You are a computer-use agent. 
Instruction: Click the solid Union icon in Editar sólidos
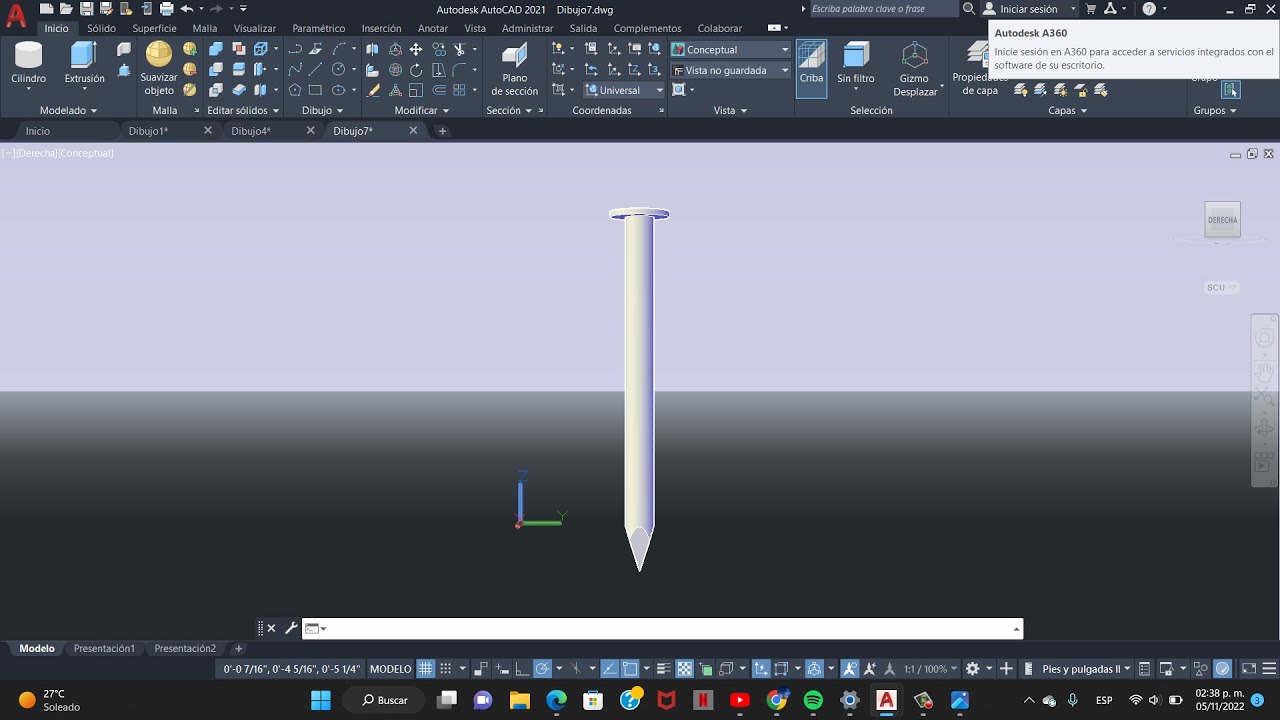click(x=216, y=49)
